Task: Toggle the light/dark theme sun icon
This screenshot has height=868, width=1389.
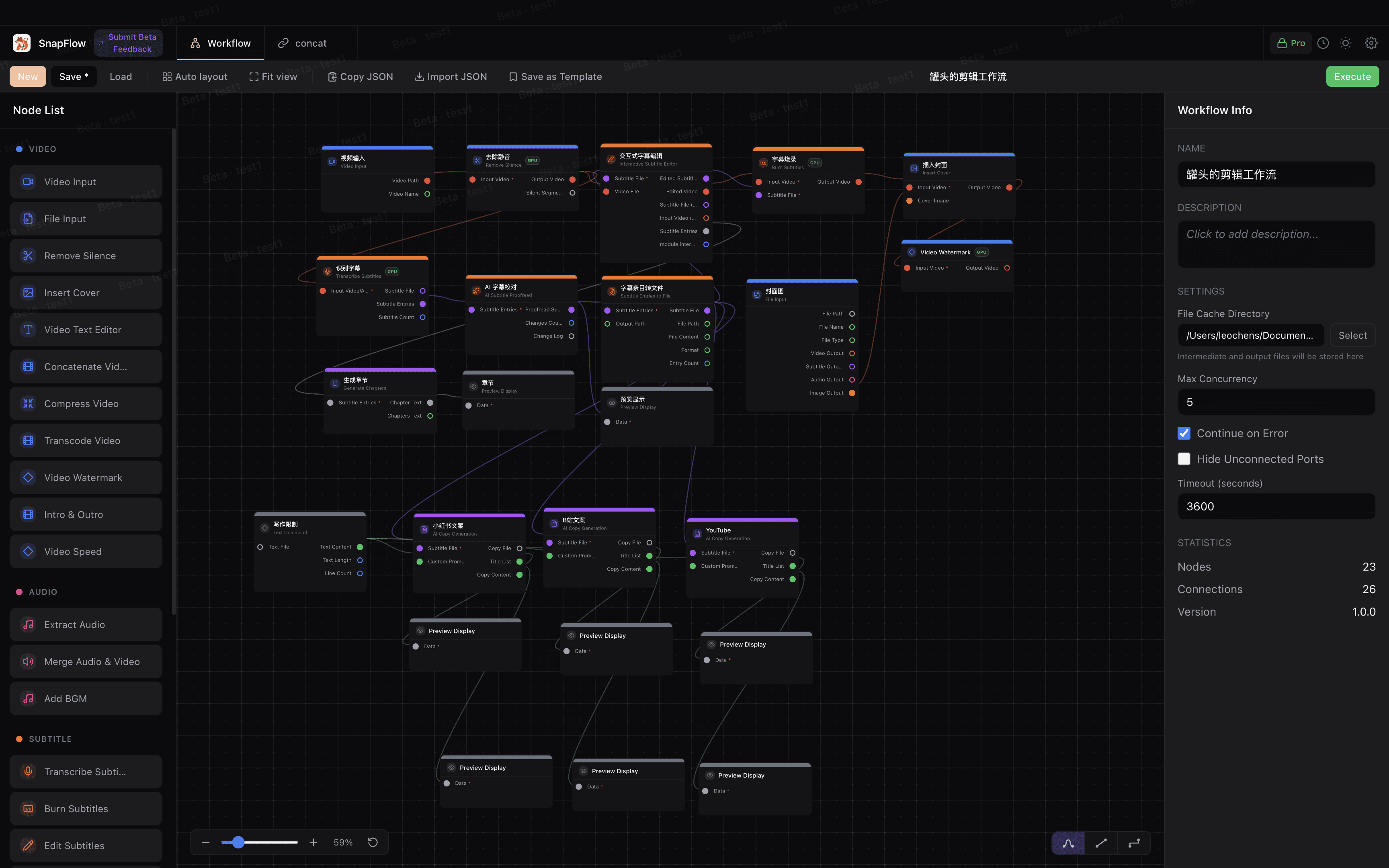Action: 1345,43
